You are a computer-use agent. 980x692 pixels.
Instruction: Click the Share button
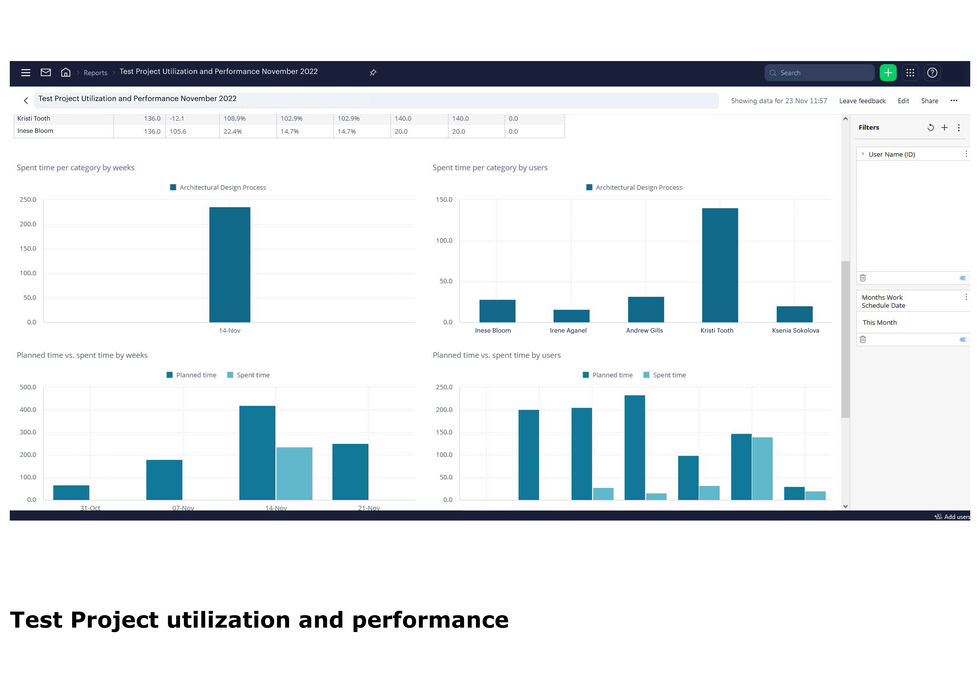point(929,101)
